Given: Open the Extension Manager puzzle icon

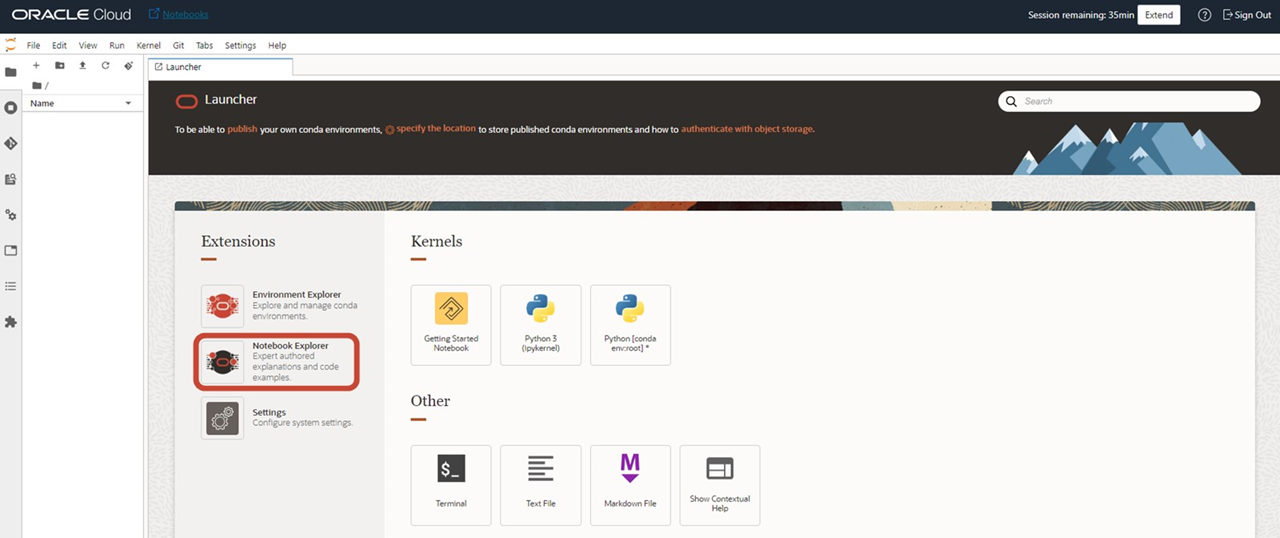Looking at the screenshot, I should tap(11, 322).
